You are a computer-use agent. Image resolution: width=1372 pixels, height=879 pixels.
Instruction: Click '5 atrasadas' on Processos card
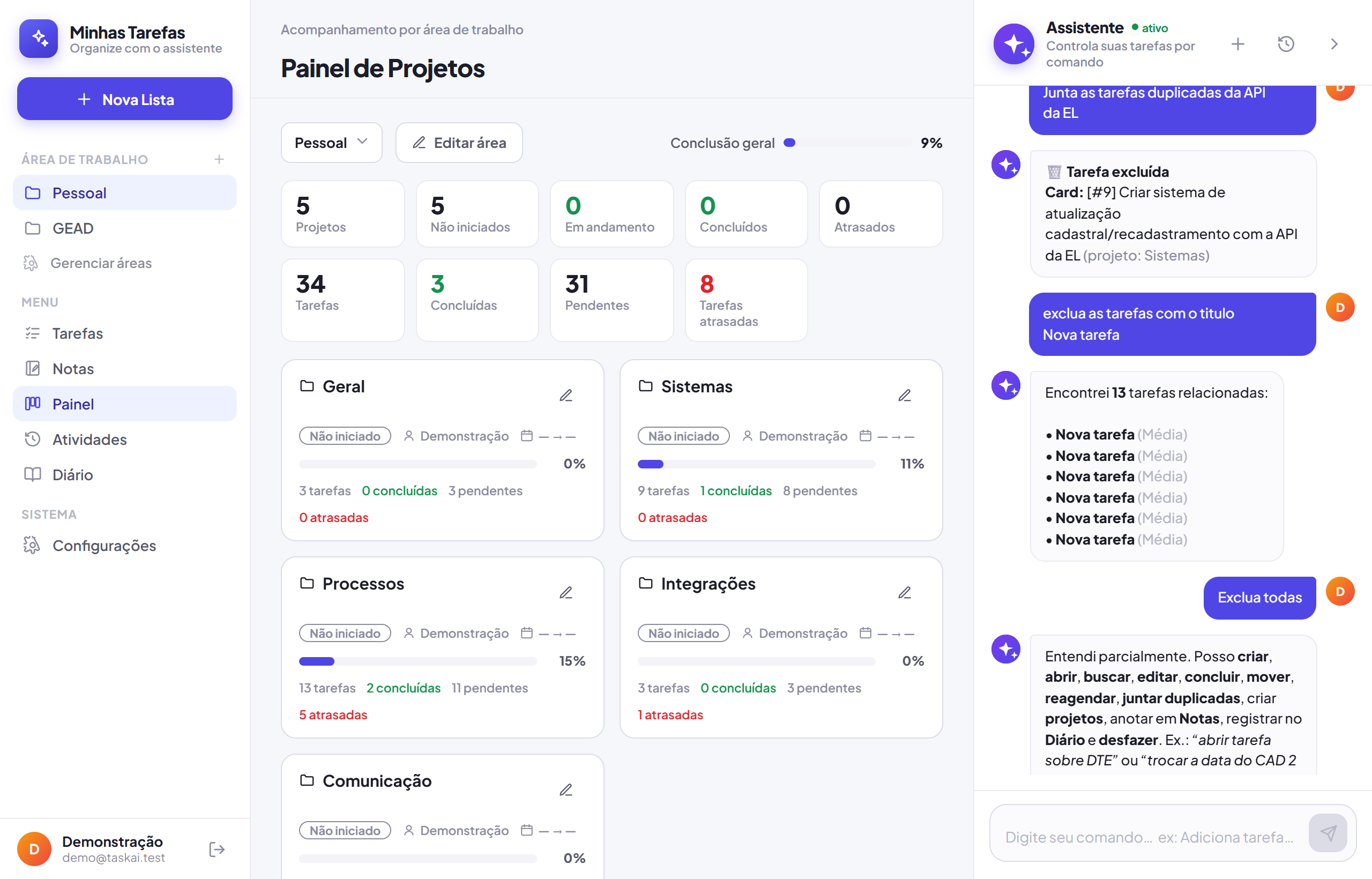[333, 714]
